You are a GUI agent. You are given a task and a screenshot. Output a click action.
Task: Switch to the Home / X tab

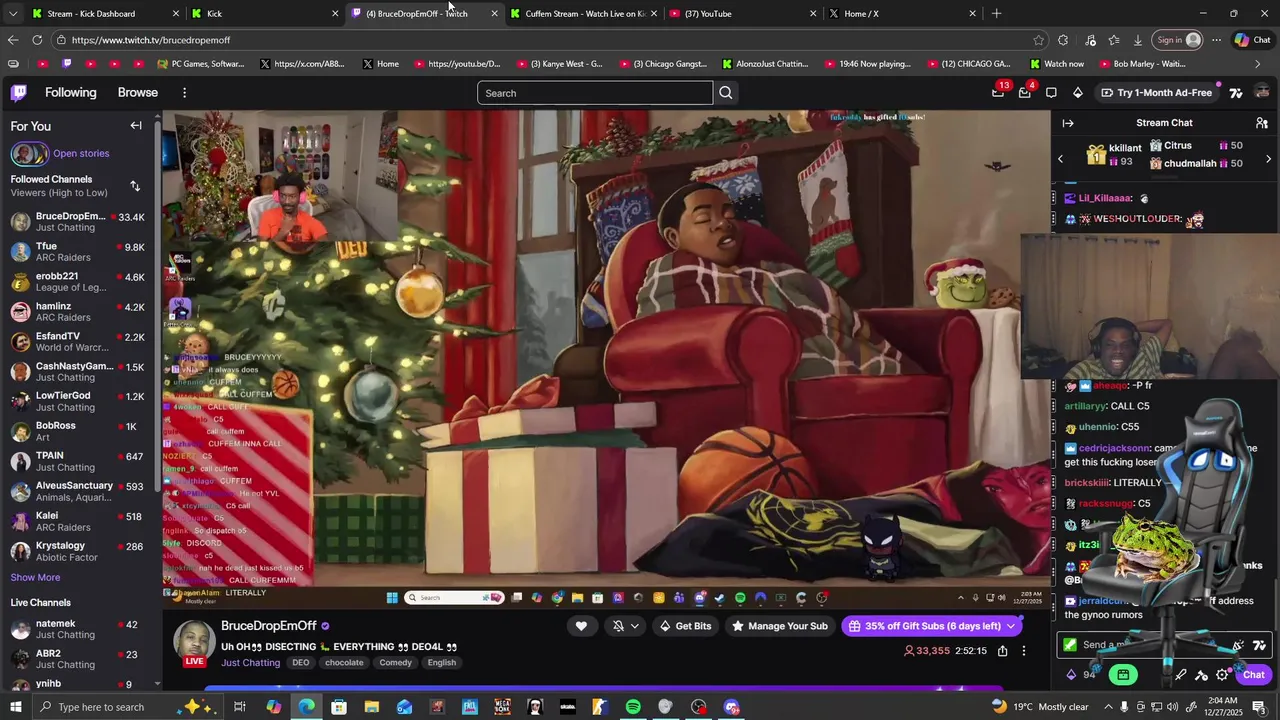[902, 14]
